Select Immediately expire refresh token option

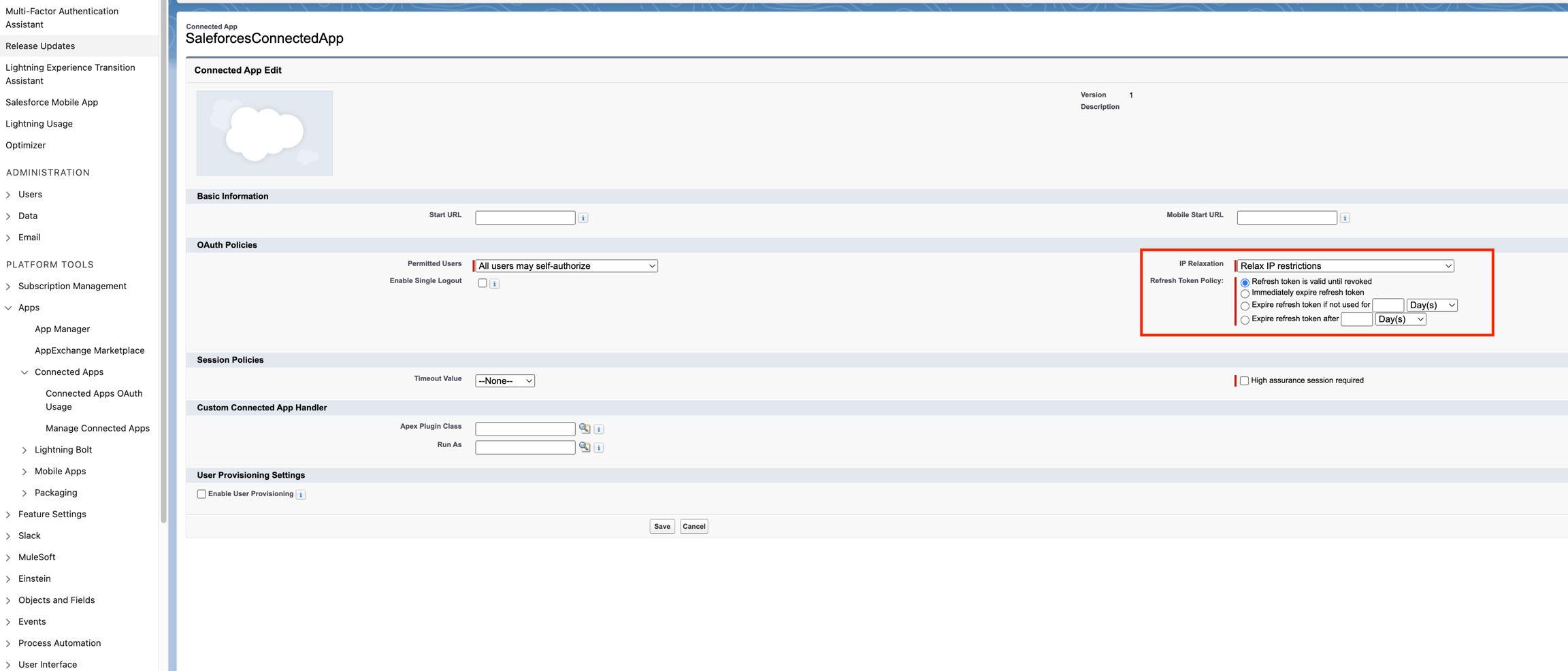[x=1245, y=293]
